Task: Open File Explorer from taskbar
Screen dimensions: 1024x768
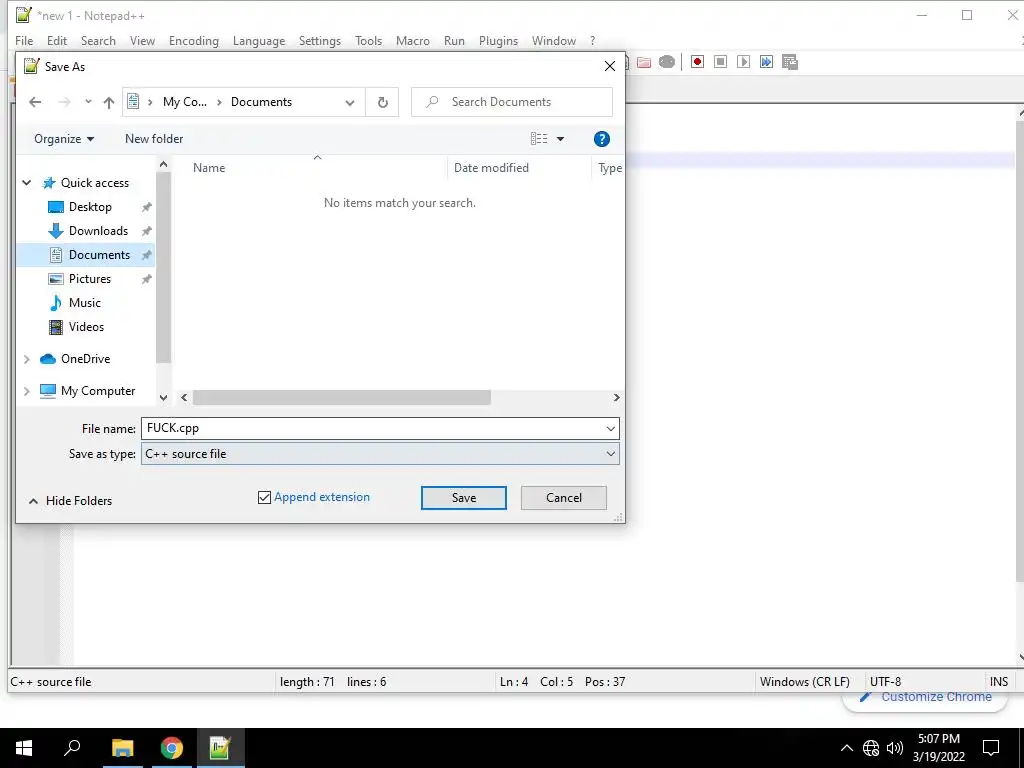Action: 122,748
